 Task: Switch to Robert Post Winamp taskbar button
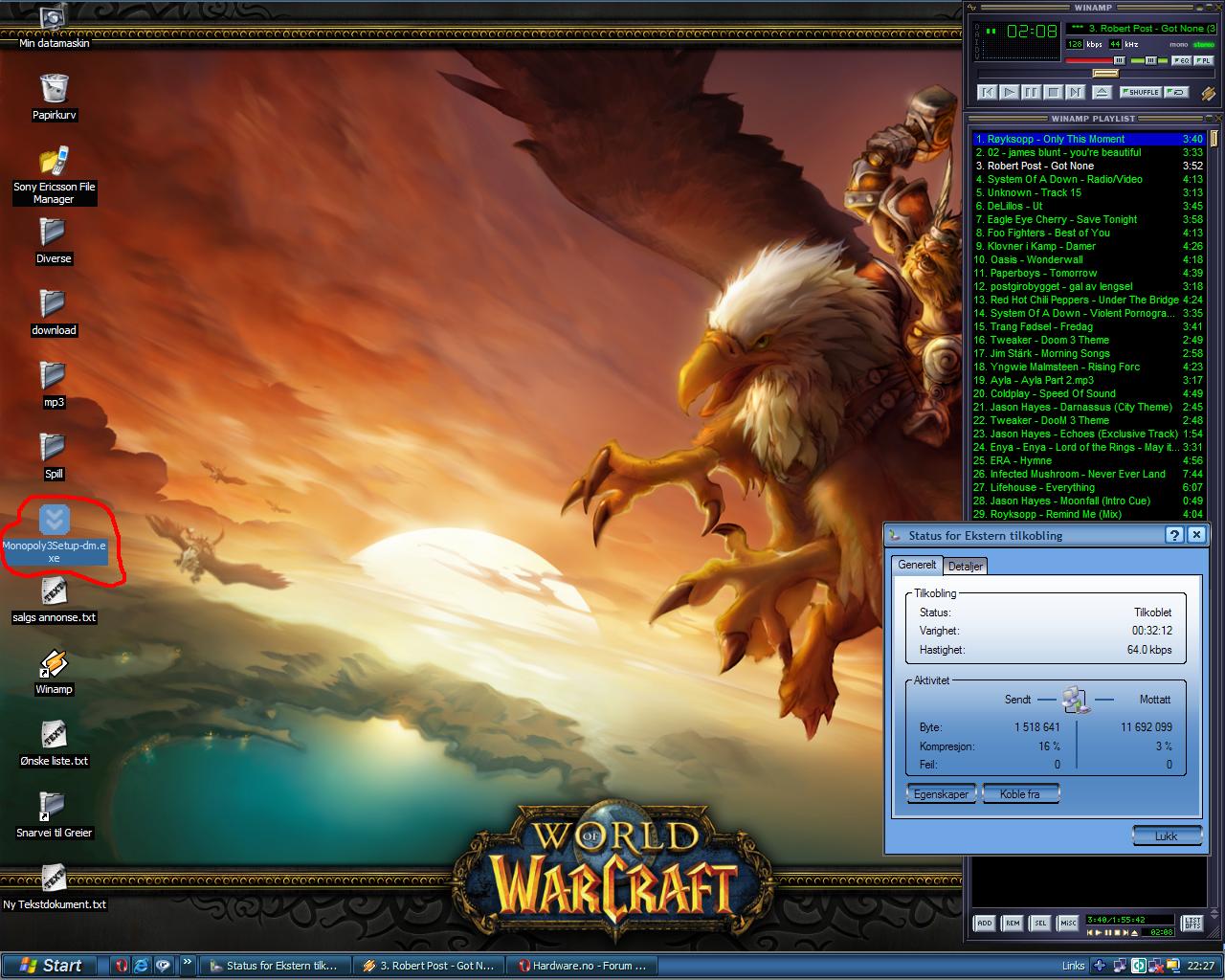430,966
